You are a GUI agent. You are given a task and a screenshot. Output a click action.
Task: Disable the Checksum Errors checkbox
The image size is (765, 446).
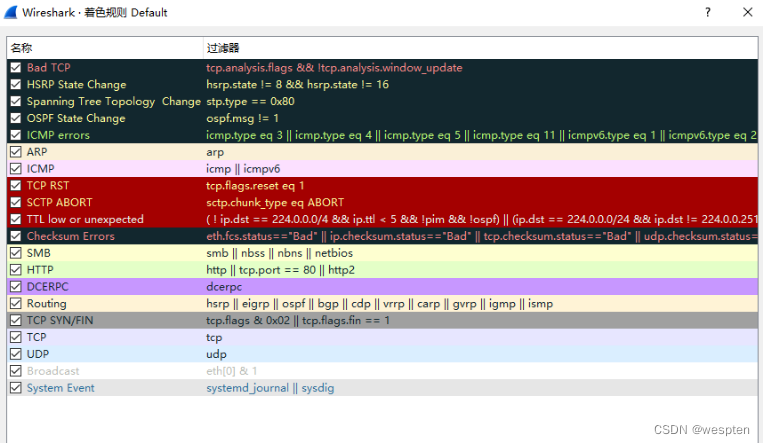[x=16, y=236]
